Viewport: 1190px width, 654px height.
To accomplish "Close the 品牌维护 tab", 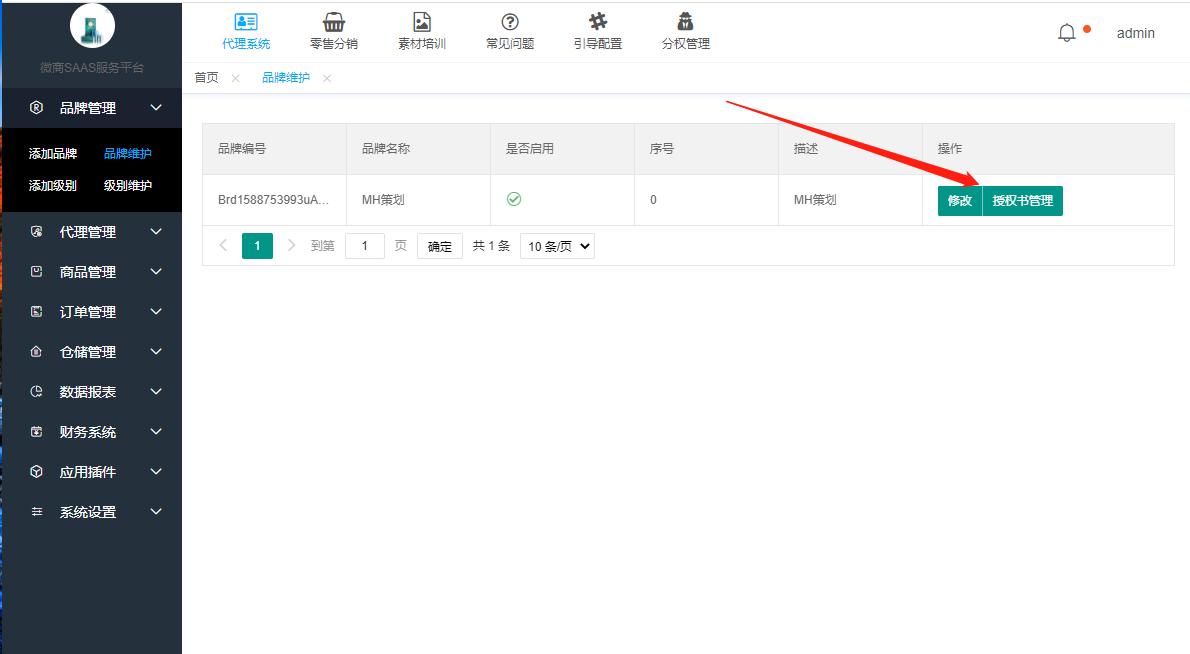I will (327, 78).
